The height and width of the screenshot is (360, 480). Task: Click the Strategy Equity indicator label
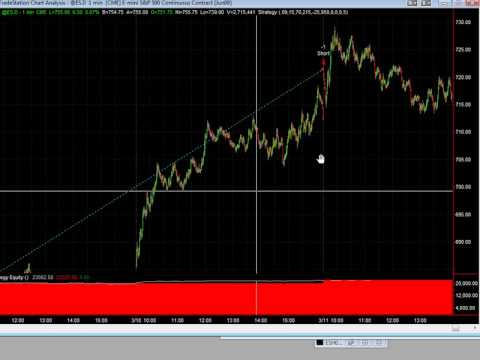point(14,277)
